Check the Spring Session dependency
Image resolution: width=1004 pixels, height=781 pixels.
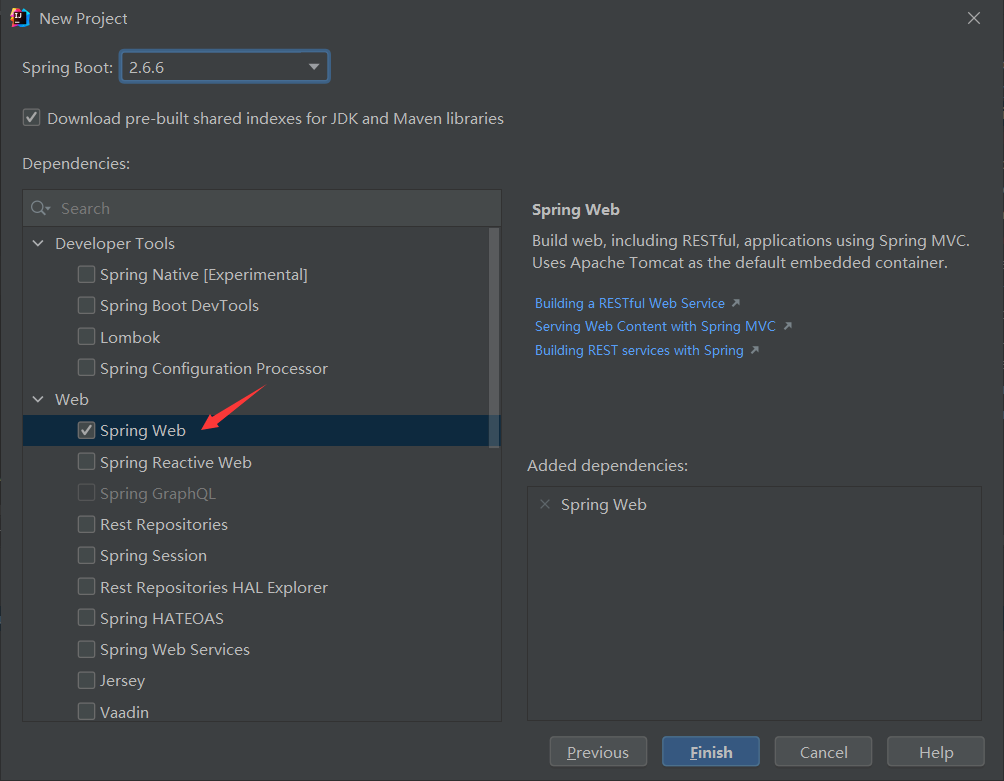coord(86,555)
